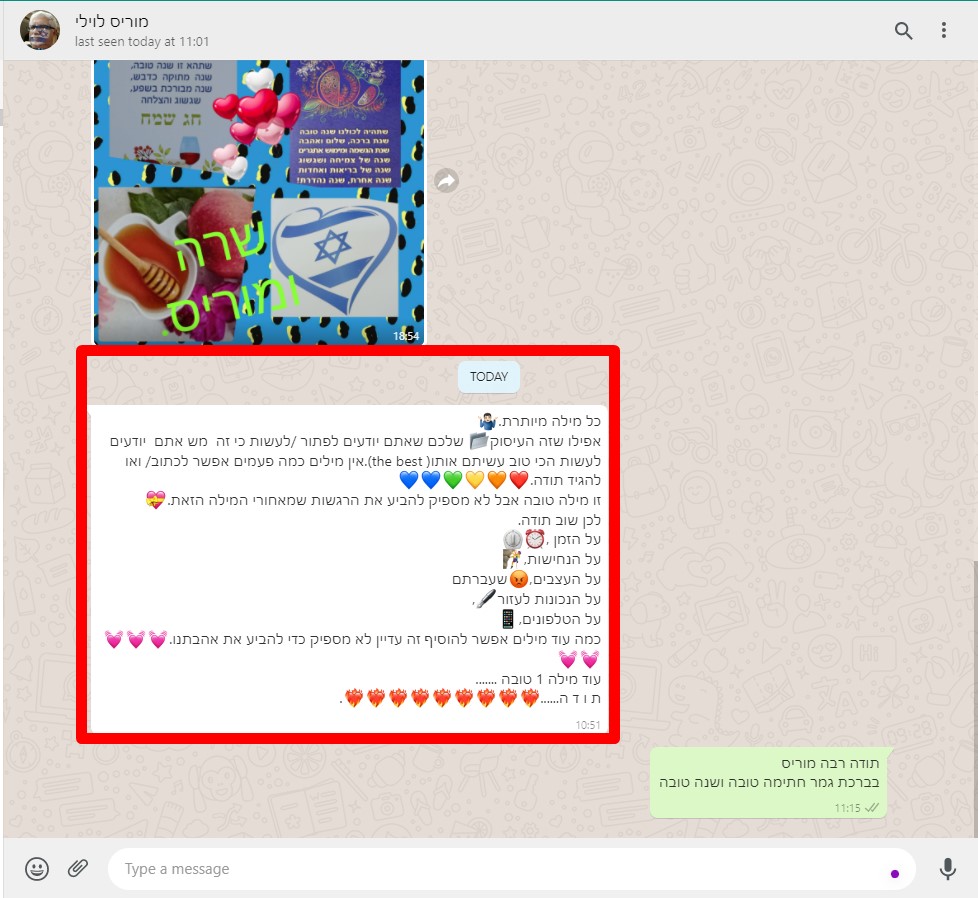
Task: Click the paperclip attach icon
Action: [78, 868]
